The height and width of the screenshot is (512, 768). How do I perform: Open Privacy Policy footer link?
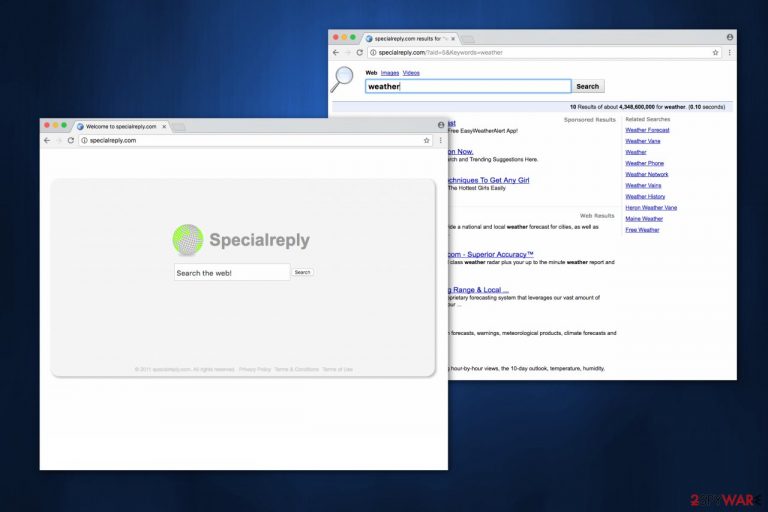[x=255, y=369]
